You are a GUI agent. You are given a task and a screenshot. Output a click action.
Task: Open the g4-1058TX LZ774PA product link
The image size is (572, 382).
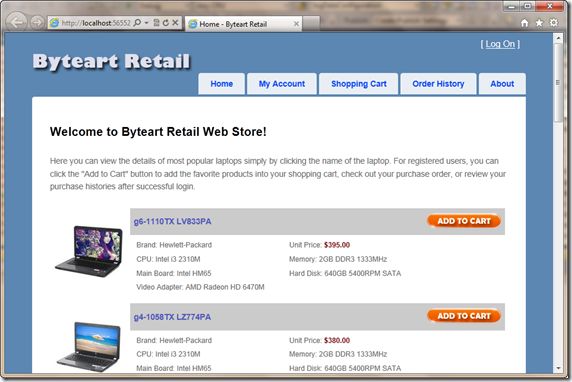click(172, 317)
